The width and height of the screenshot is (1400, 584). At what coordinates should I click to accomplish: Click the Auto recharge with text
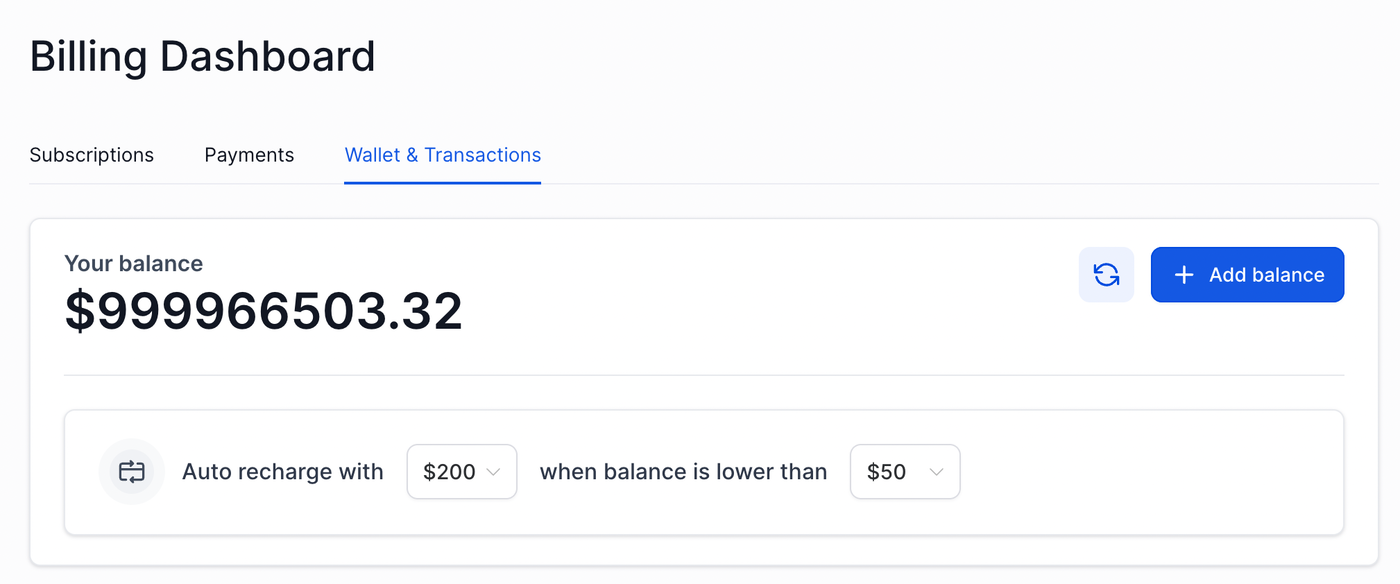click(x=283, y=472)
